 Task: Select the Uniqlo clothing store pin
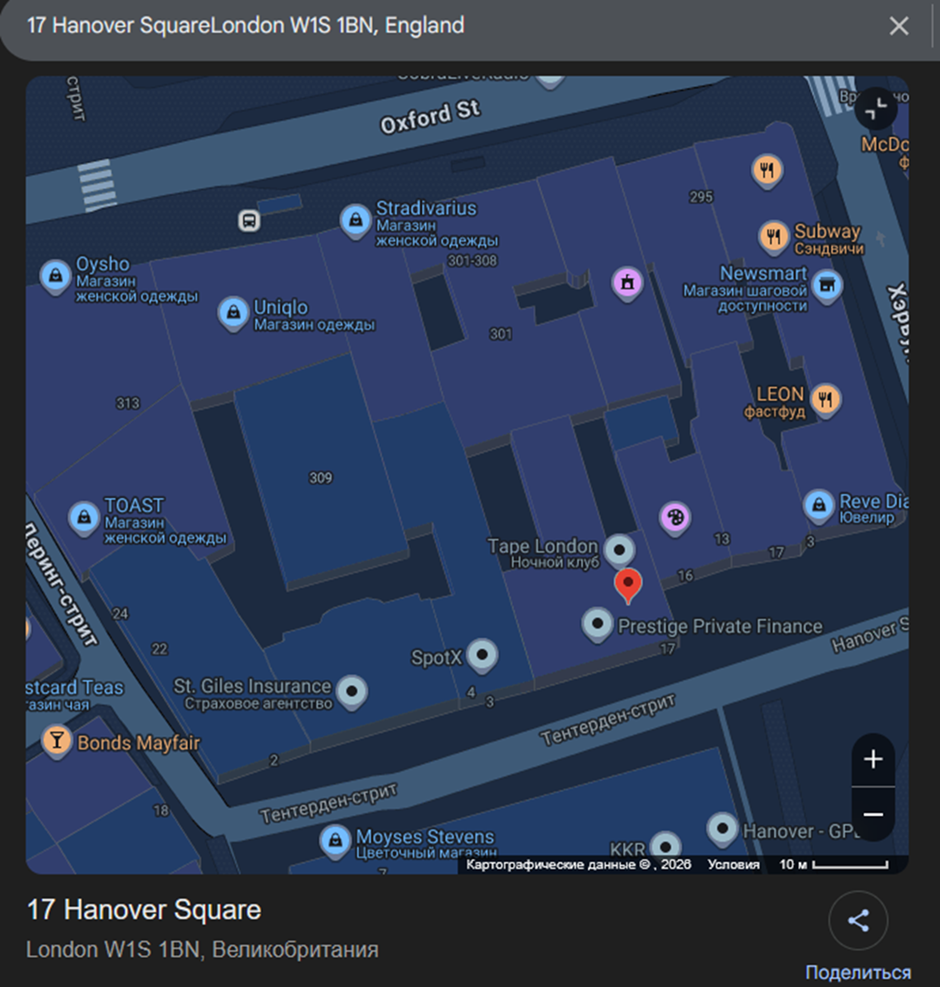234,313
